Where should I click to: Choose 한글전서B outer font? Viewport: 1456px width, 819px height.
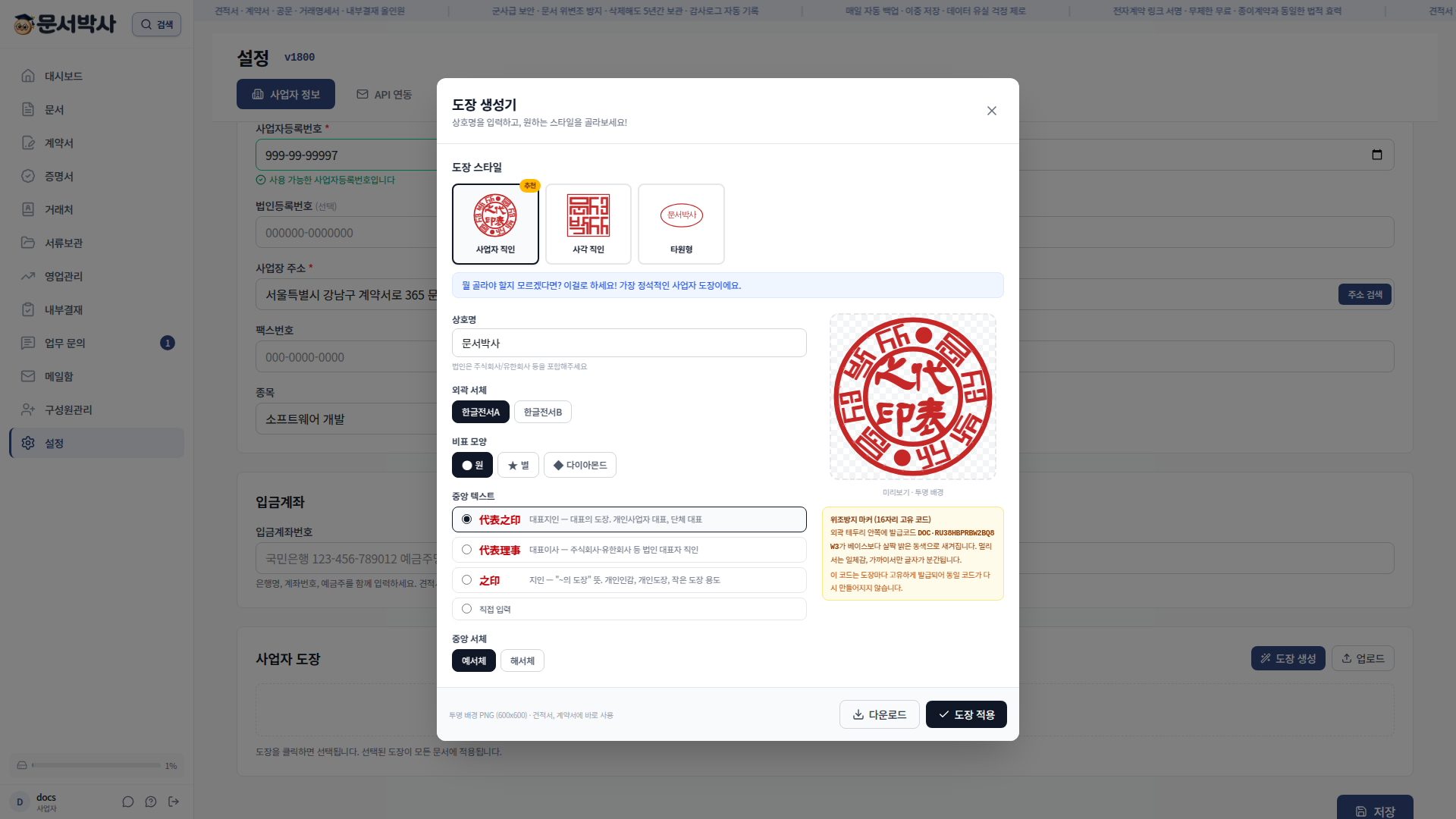[543, 412]
